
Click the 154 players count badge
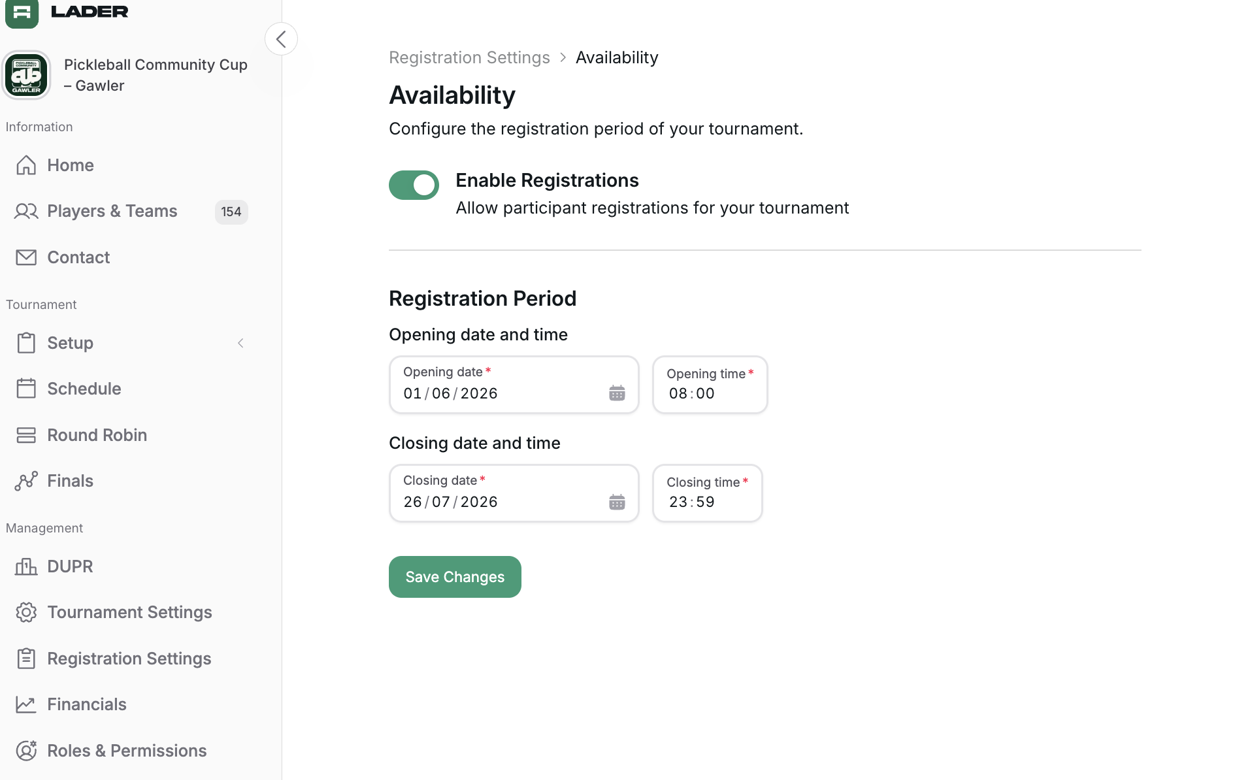[x=231, y=212]
